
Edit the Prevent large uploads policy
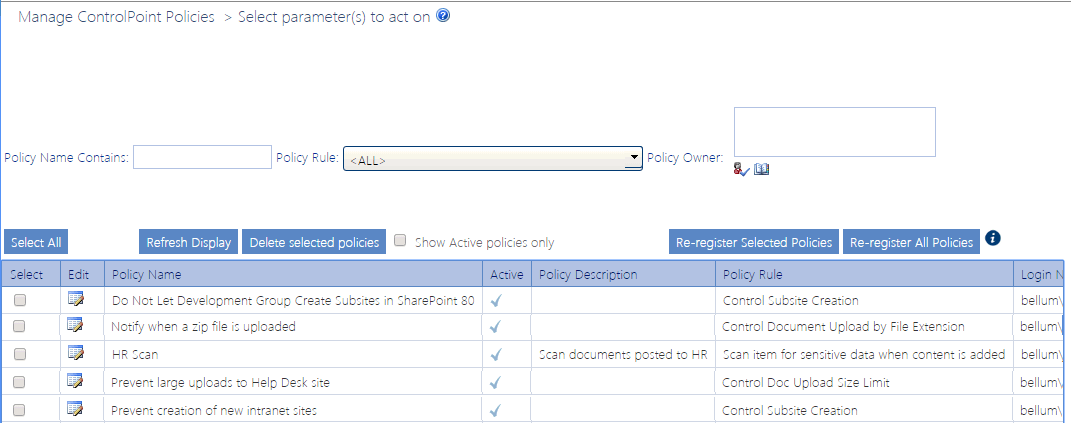(76, 381)
